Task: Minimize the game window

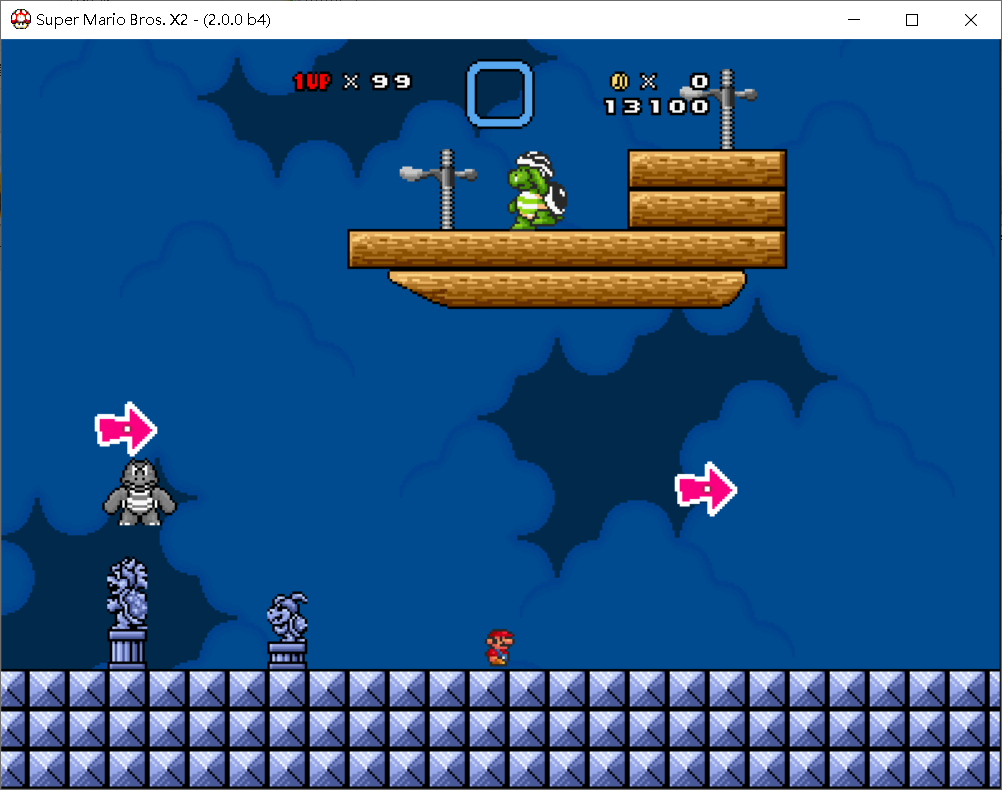Action: pos(854,20)
